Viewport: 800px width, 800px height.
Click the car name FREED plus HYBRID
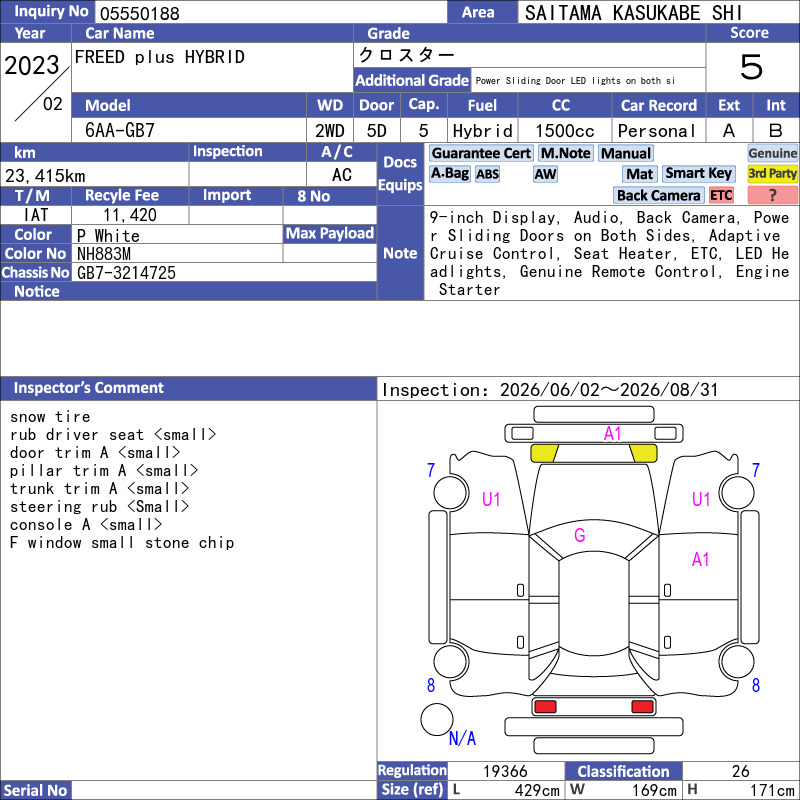pyautogui.click(x=160, y=57)
